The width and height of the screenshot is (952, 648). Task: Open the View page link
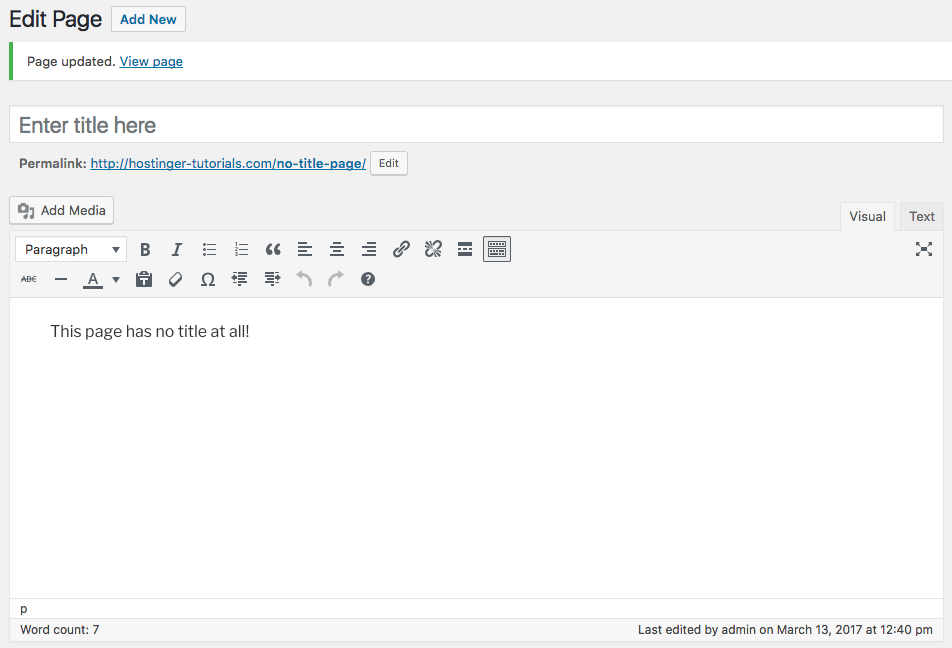point(150,61)
